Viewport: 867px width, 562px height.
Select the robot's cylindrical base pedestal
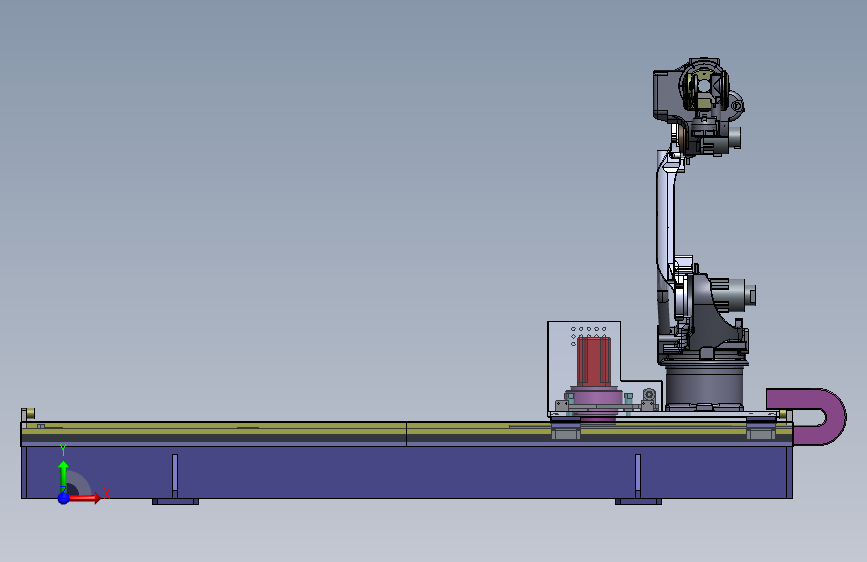coord(704,387)
